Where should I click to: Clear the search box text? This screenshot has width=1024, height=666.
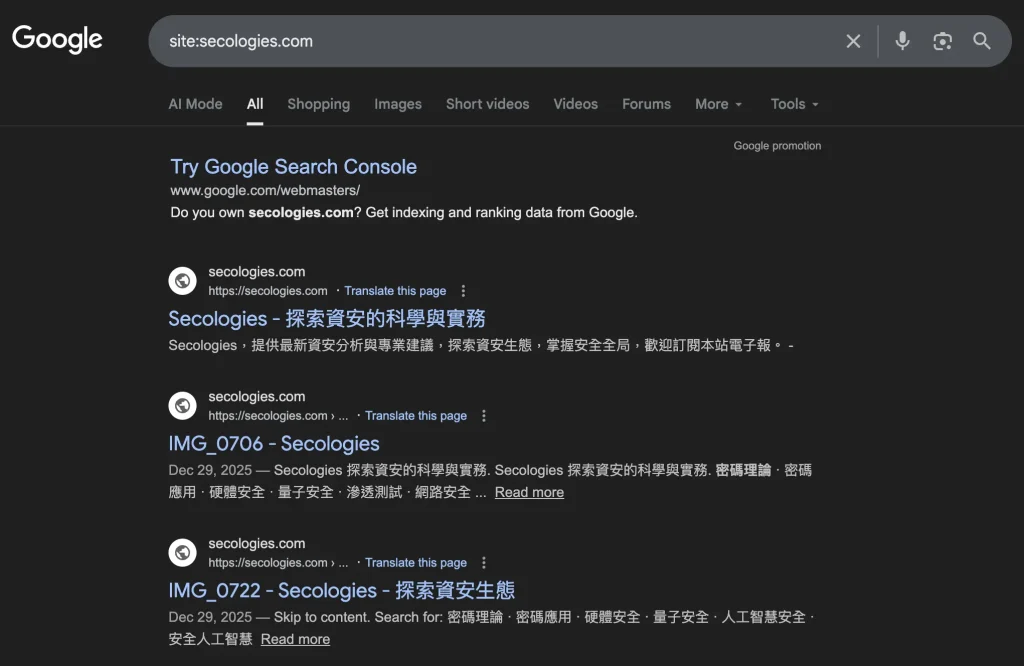(853, 41)
